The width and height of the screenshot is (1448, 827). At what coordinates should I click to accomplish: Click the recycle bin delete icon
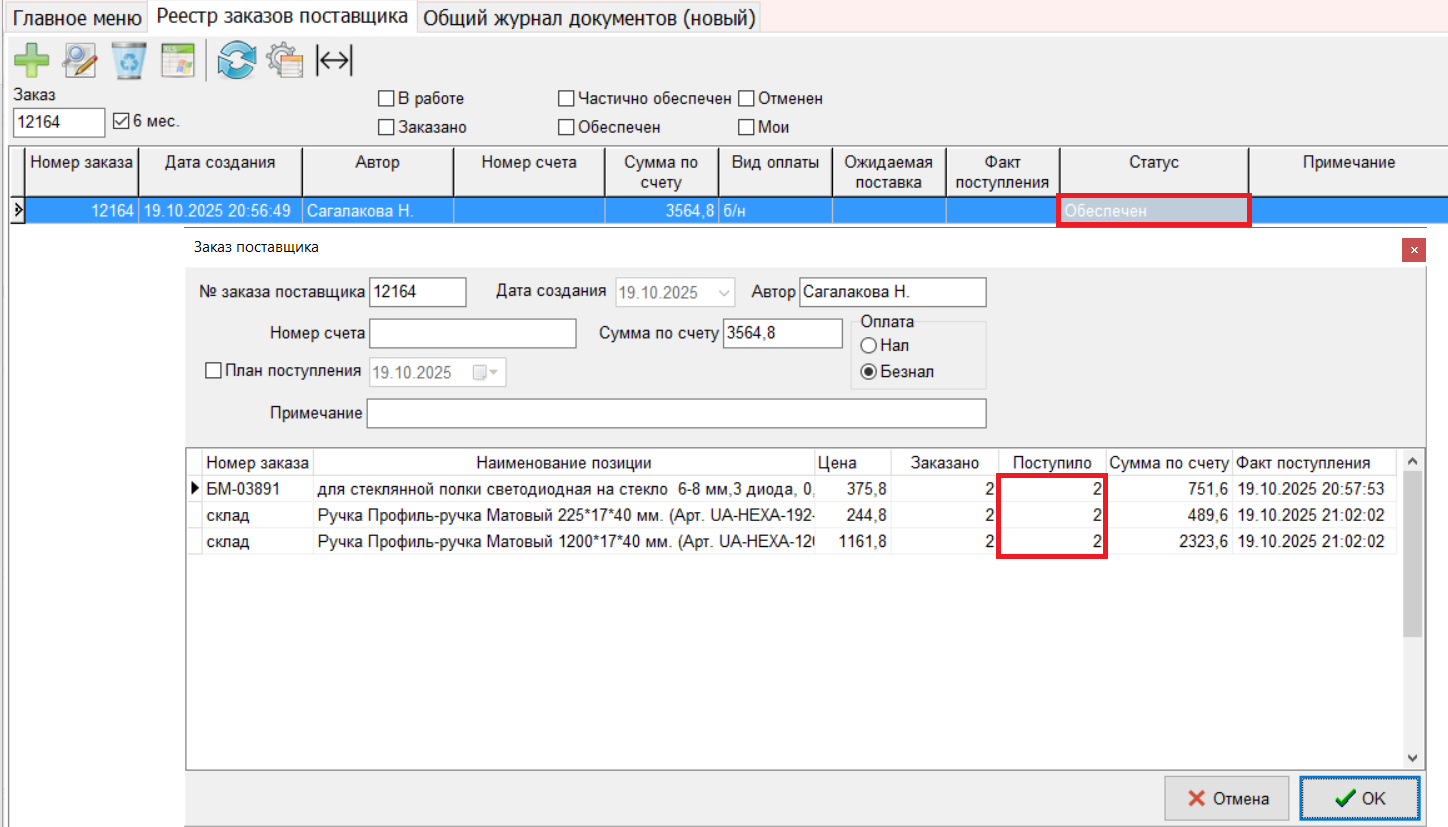pyautogui.click(x=129, y=60)
